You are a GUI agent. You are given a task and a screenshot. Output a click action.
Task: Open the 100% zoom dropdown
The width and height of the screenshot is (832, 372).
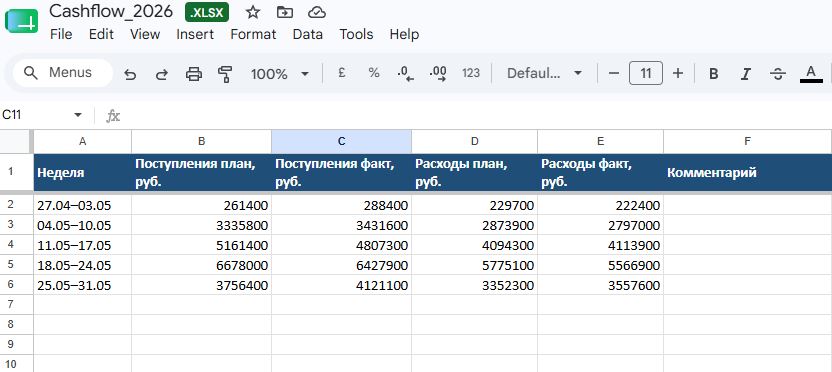tap(280, 74)
